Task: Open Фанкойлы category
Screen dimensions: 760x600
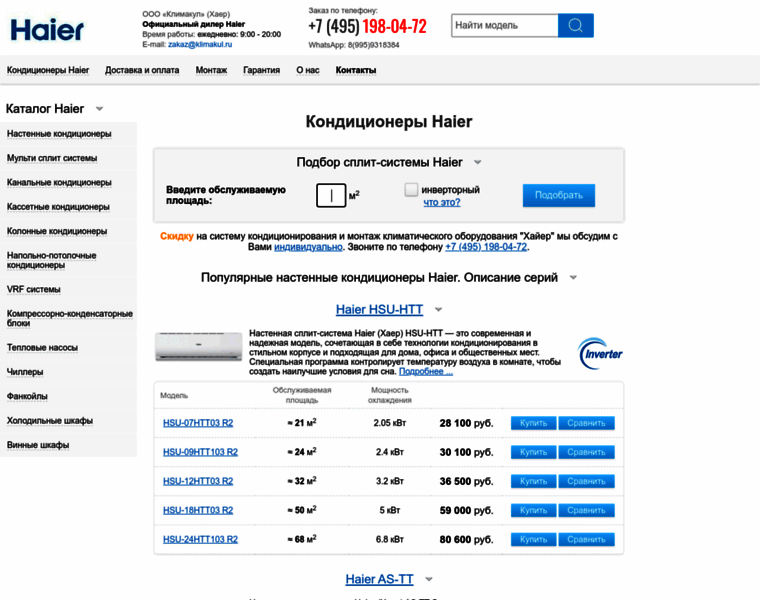Action: [x=27, y=396]
